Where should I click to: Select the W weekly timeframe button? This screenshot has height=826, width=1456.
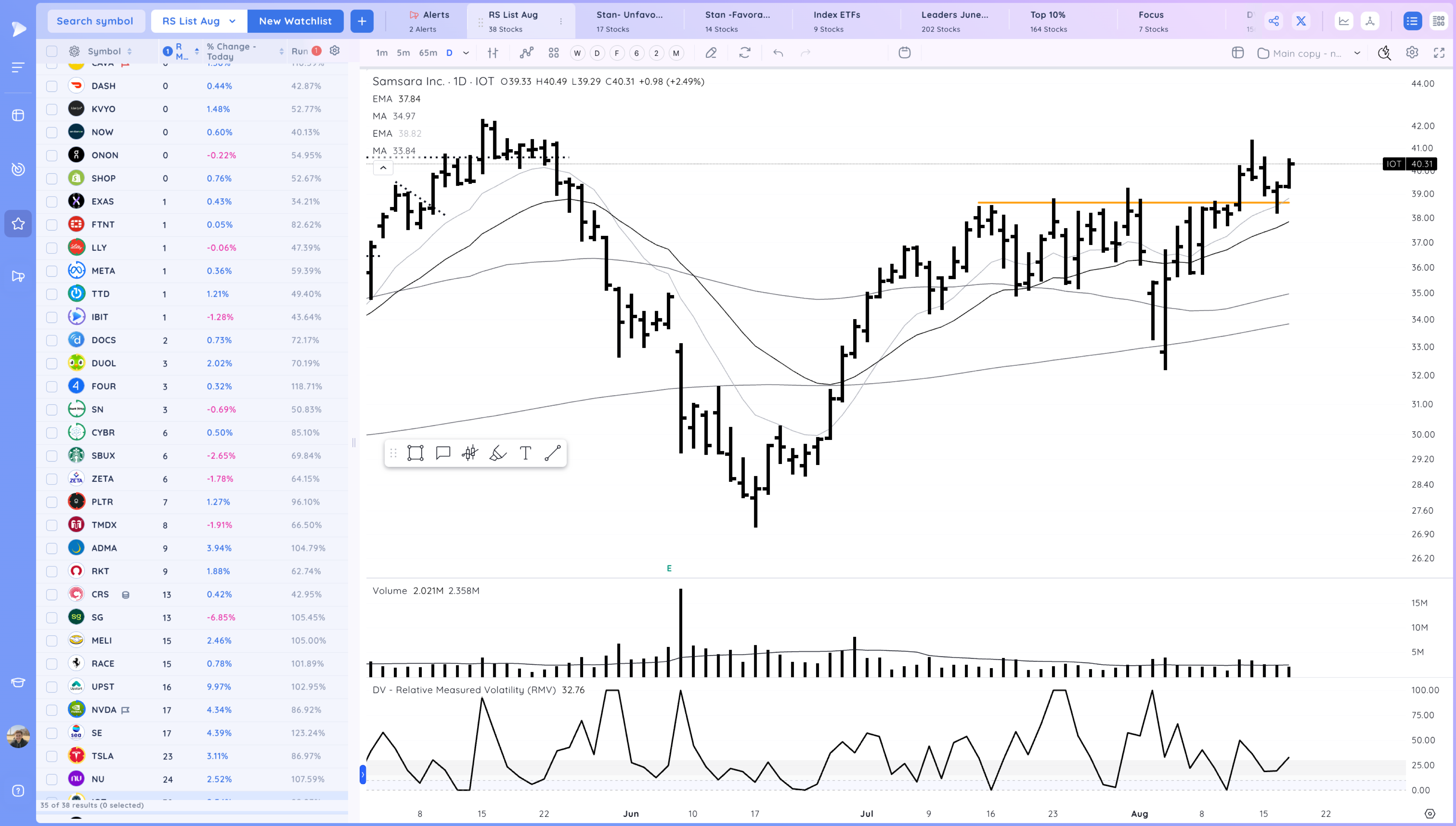(x=577, y=52)
